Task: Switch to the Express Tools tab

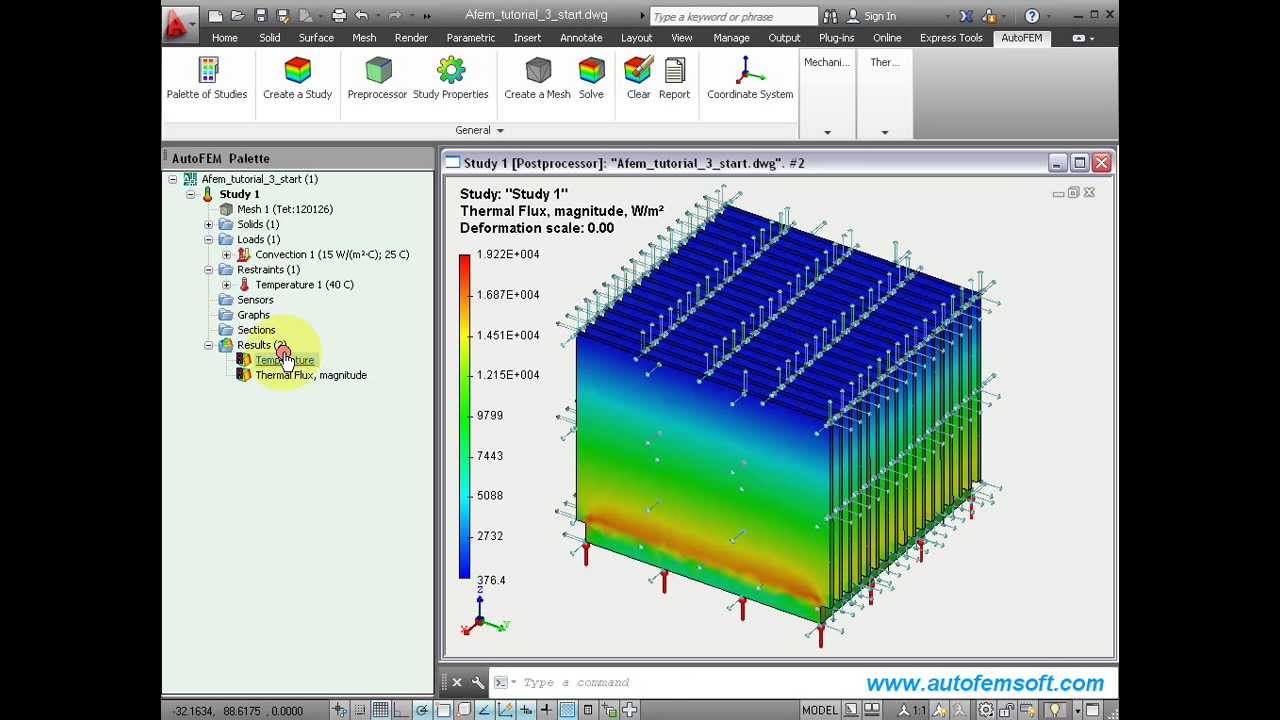Action: pyautogui.click(x=951, y=38)
